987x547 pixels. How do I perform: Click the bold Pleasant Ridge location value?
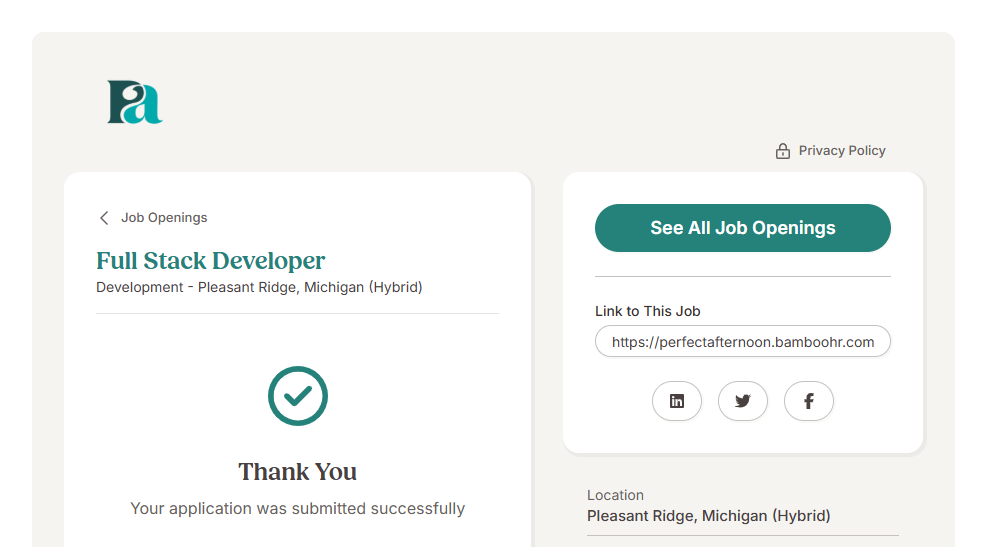[708, 517]
